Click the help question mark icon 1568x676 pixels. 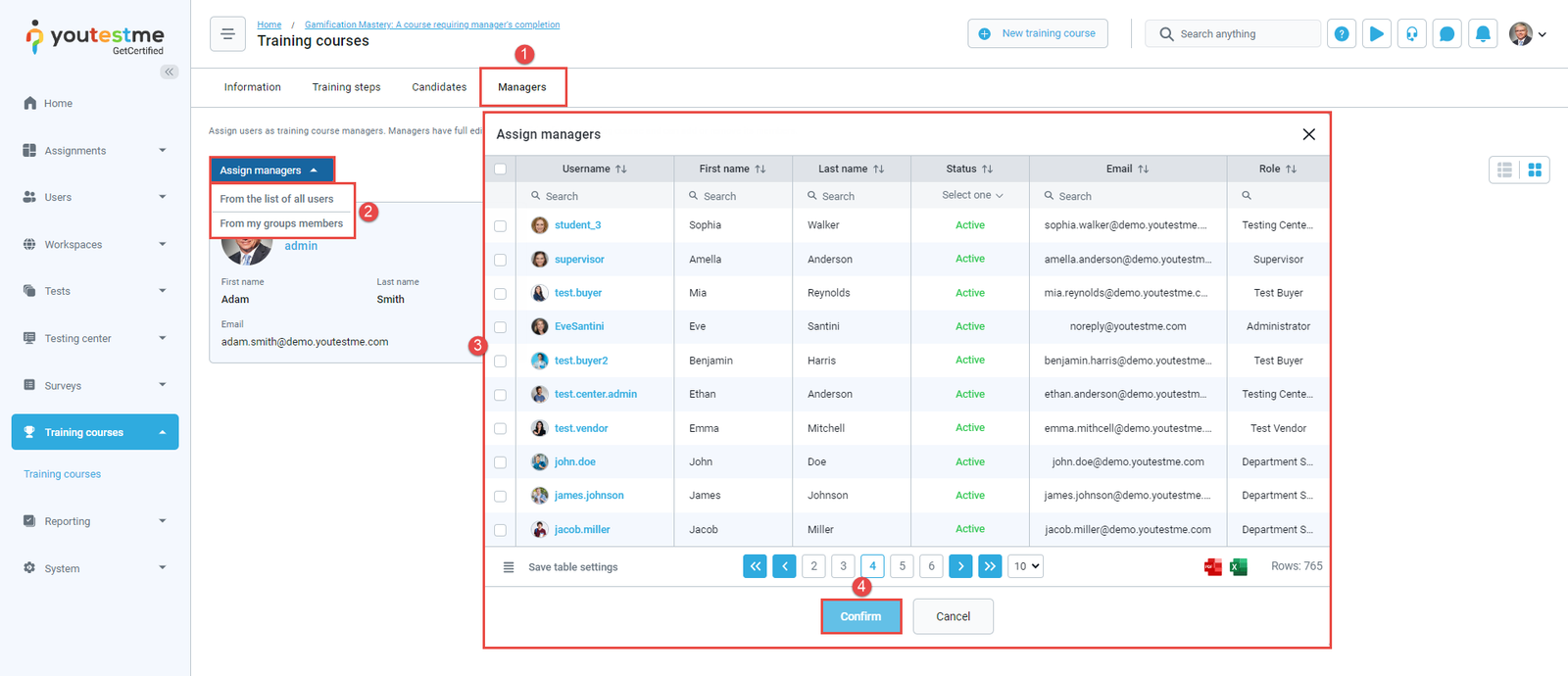tap(1342, 33)
